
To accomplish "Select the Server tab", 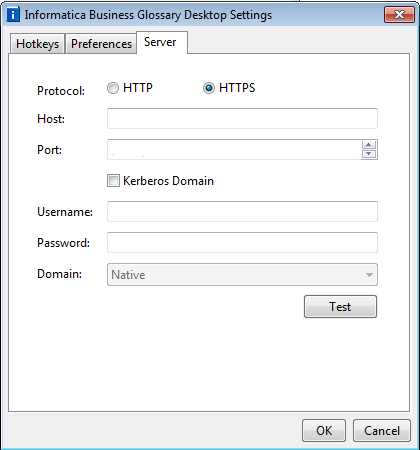I will (x=162, y=42).
